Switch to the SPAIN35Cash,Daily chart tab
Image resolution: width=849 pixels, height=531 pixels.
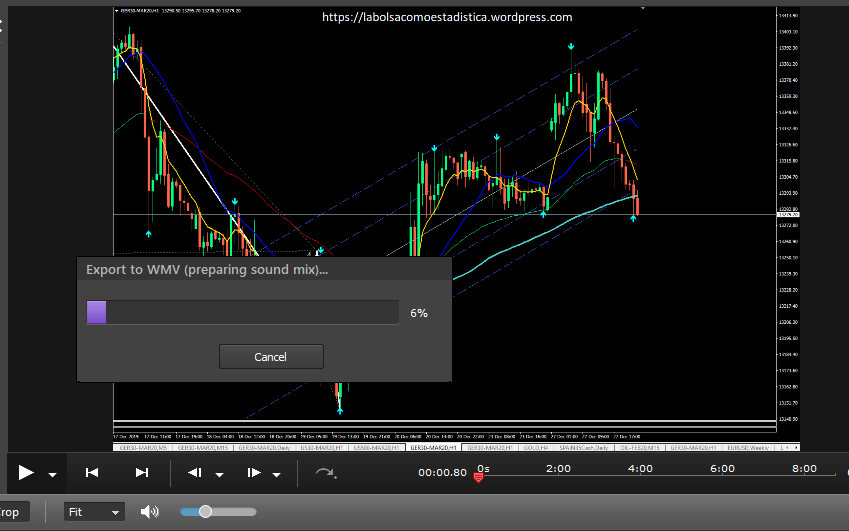584,448
